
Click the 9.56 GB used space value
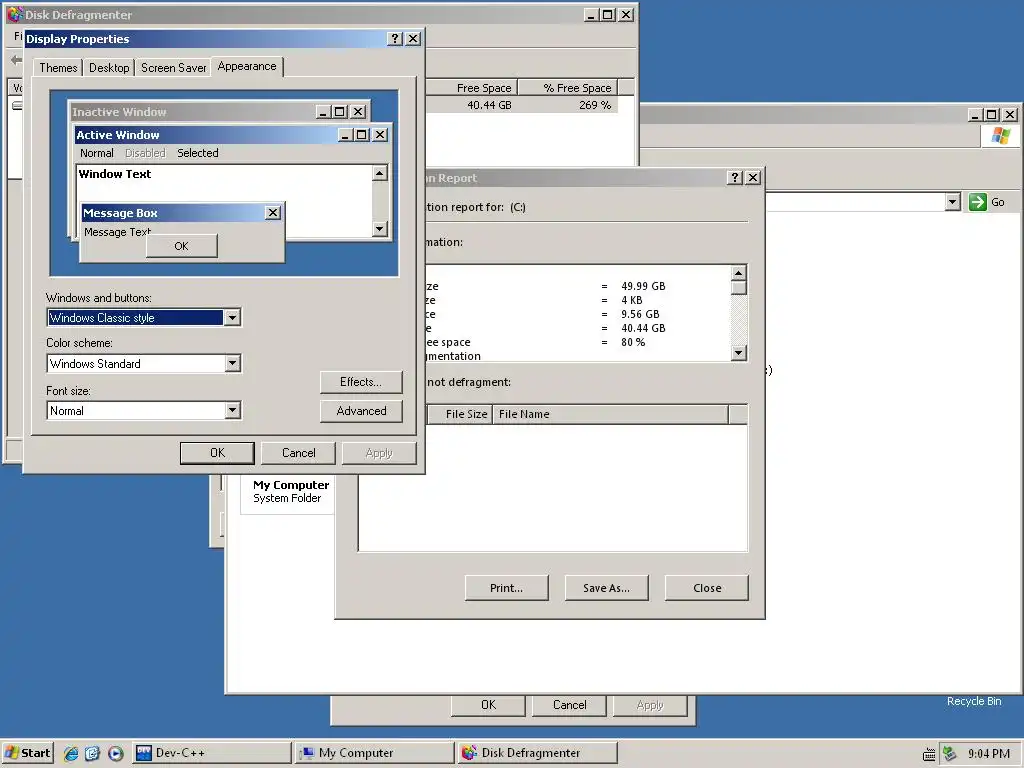(640, 314)
